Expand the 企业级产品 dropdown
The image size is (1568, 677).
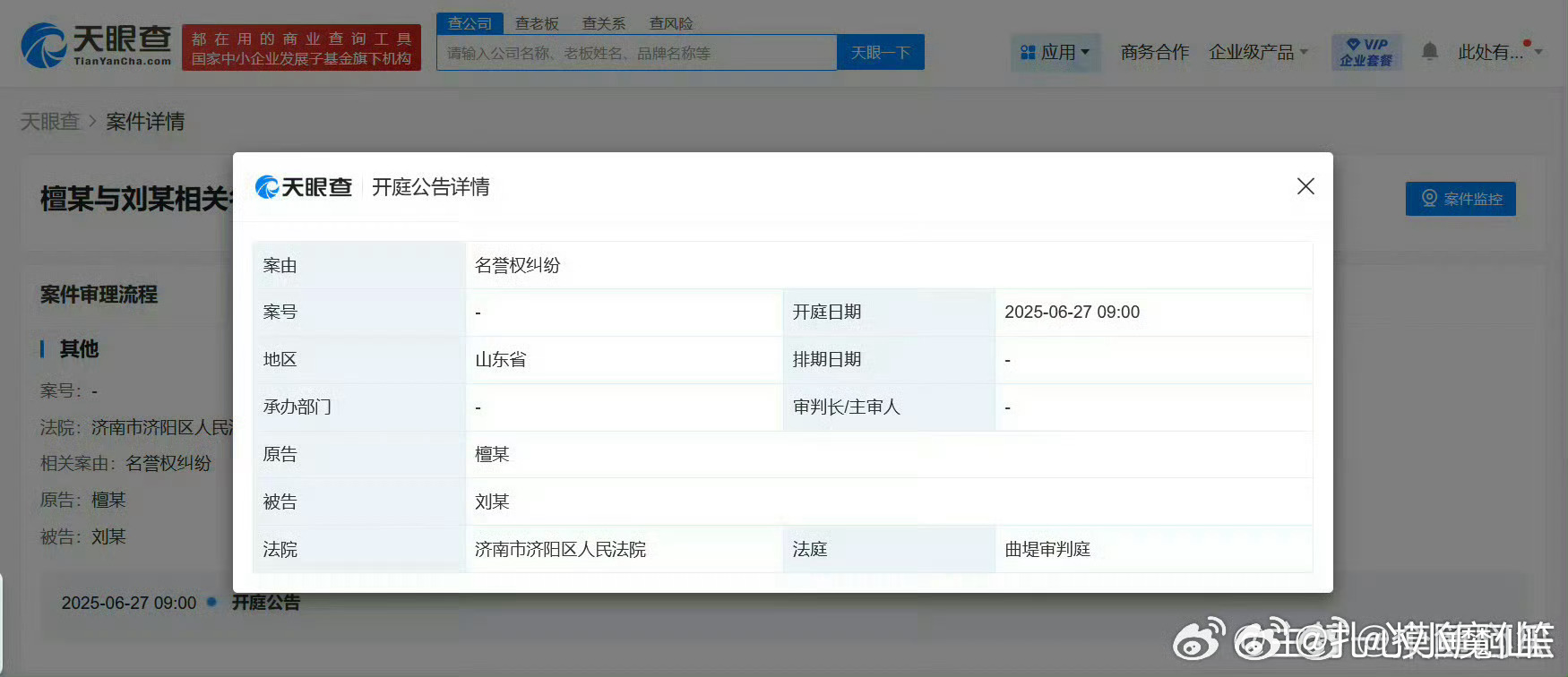(x=1259, y=52)
